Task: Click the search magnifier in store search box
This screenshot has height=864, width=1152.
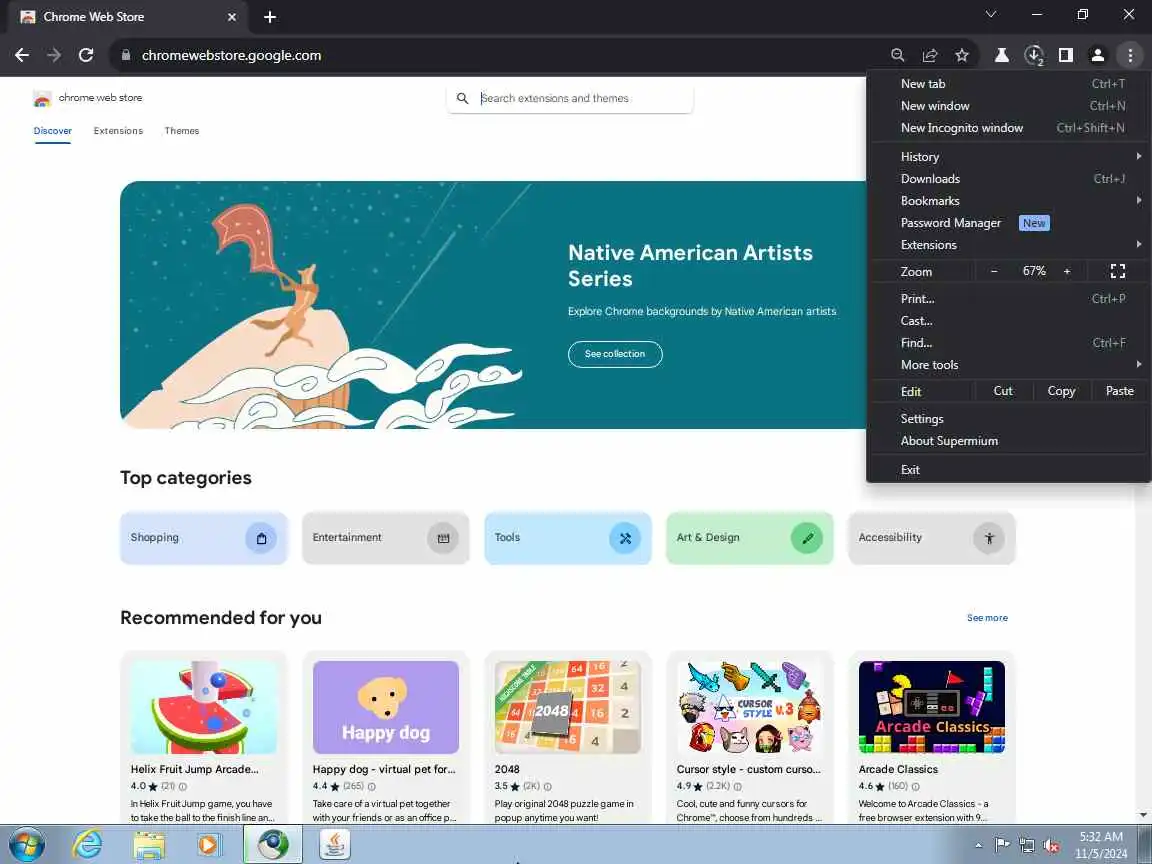Action: [462, 98]
